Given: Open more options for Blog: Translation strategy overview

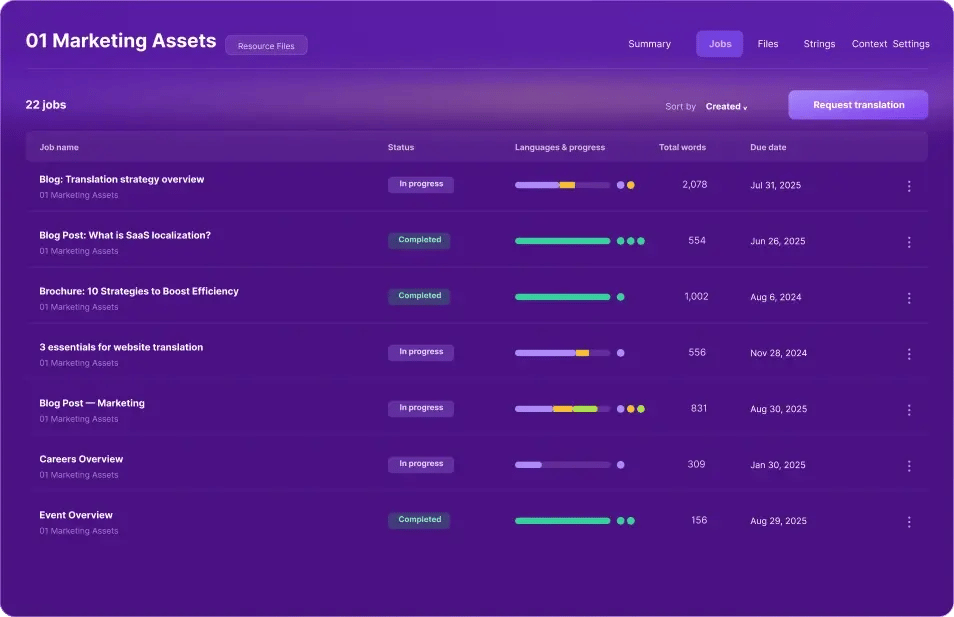Looking at the screenshot, I should [909, 186].
